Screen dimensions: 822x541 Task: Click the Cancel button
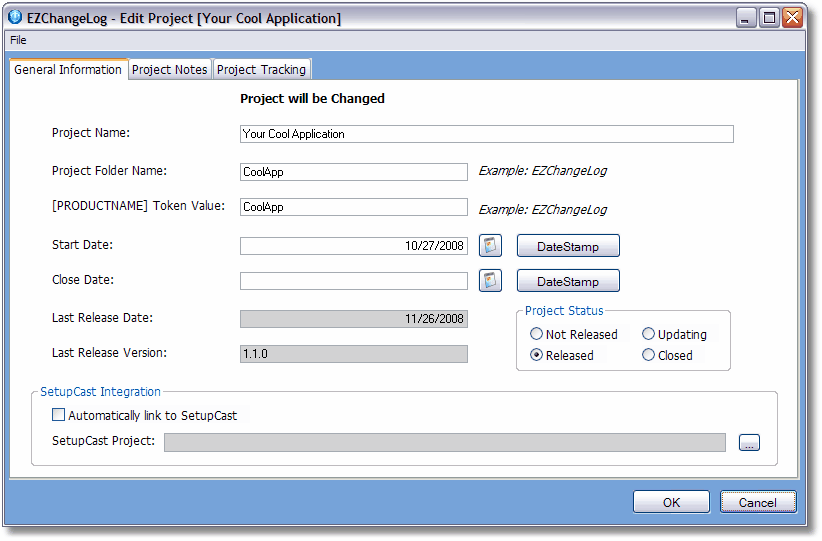[x=757, y=503]
